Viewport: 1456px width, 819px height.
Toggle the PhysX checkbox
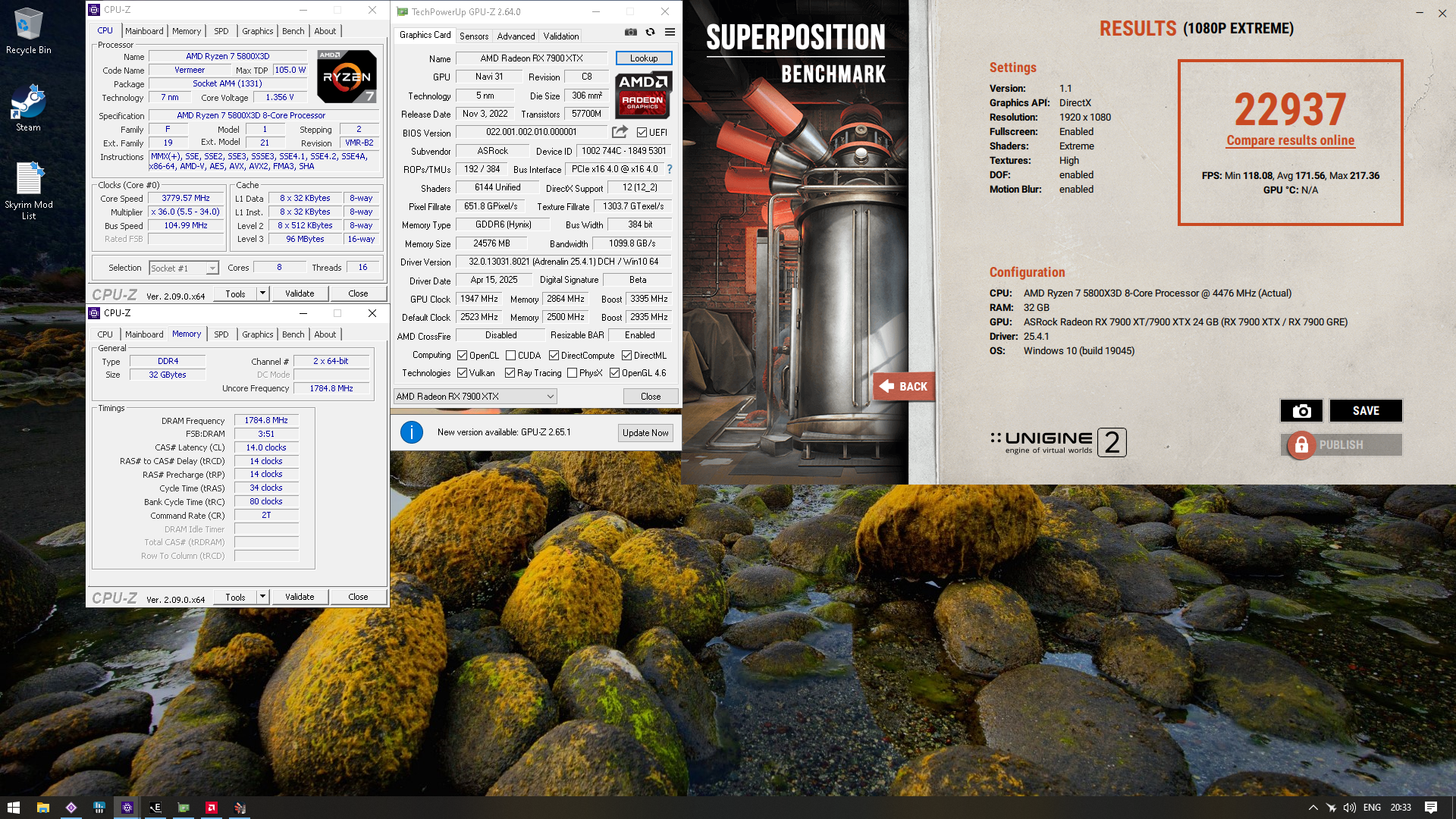pos(572,373)
